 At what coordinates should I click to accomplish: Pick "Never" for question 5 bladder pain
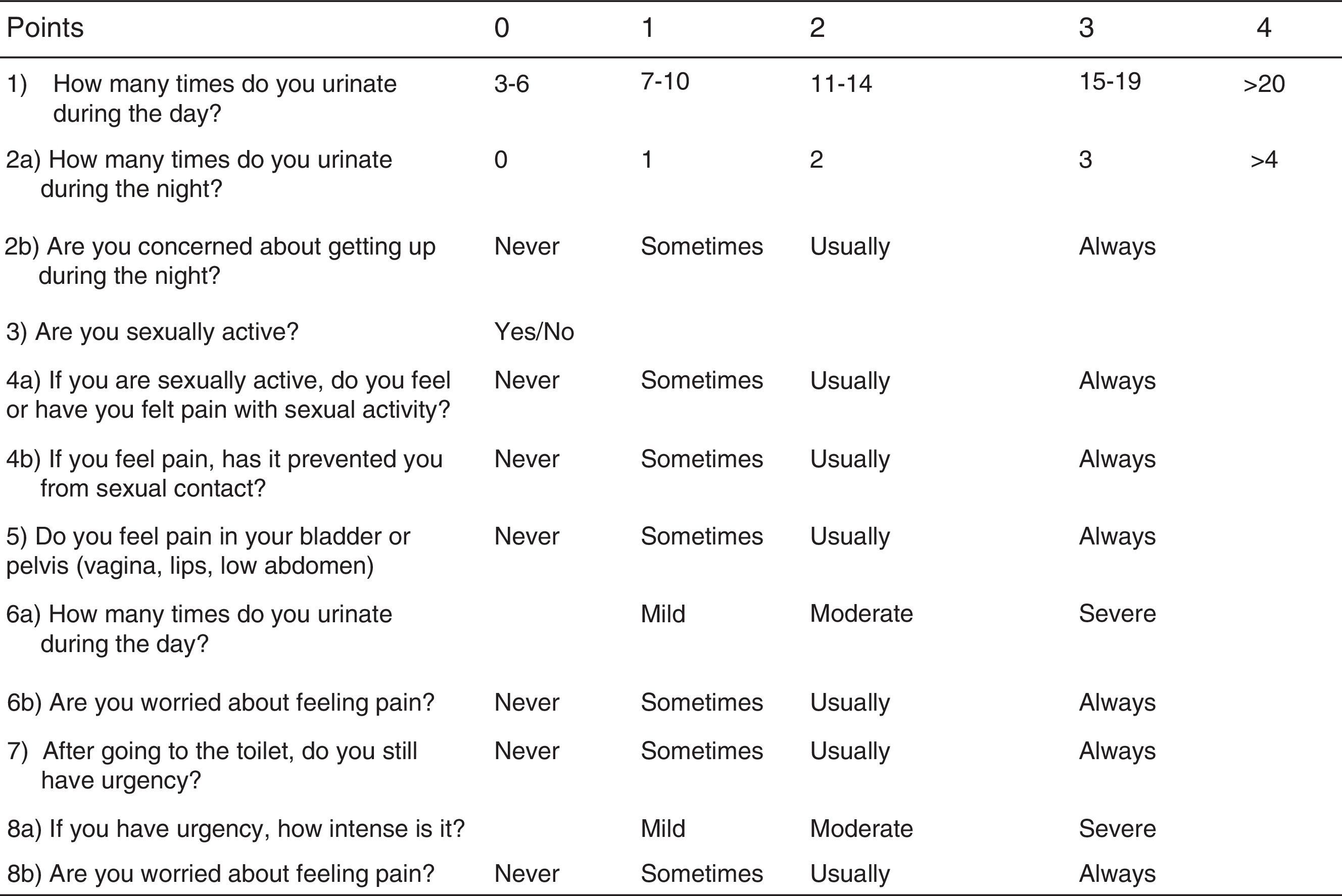click(526, 536)
